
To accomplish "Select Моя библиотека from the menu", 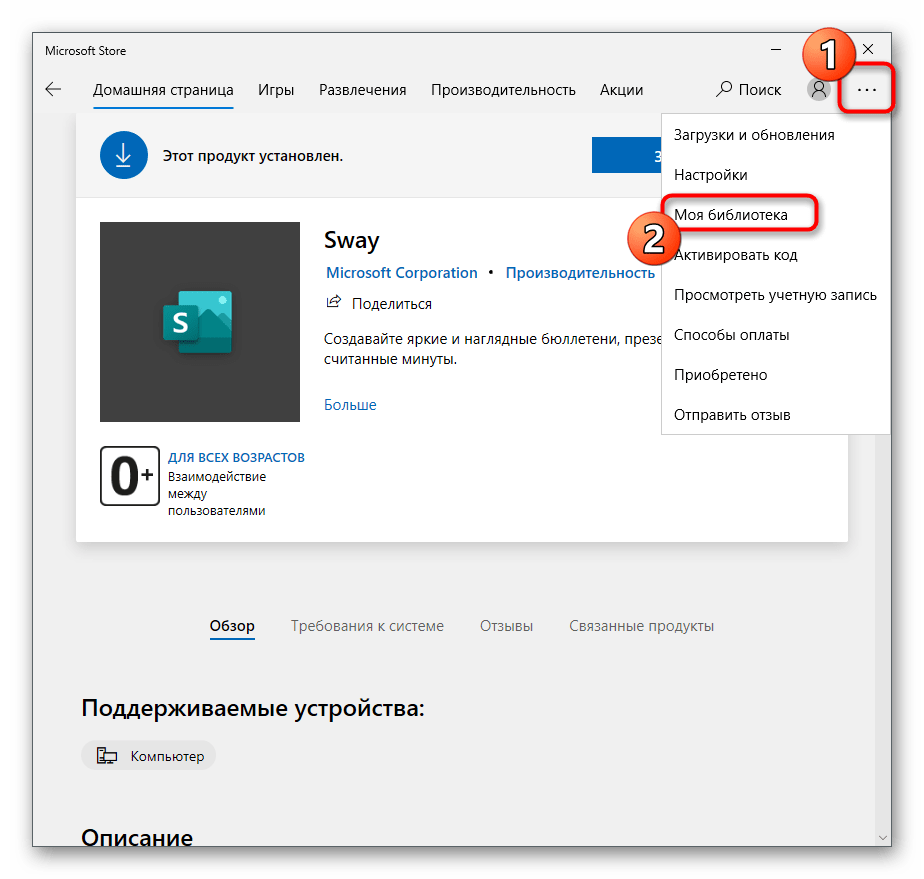I will pyautogui.click(x=731, y=215).
